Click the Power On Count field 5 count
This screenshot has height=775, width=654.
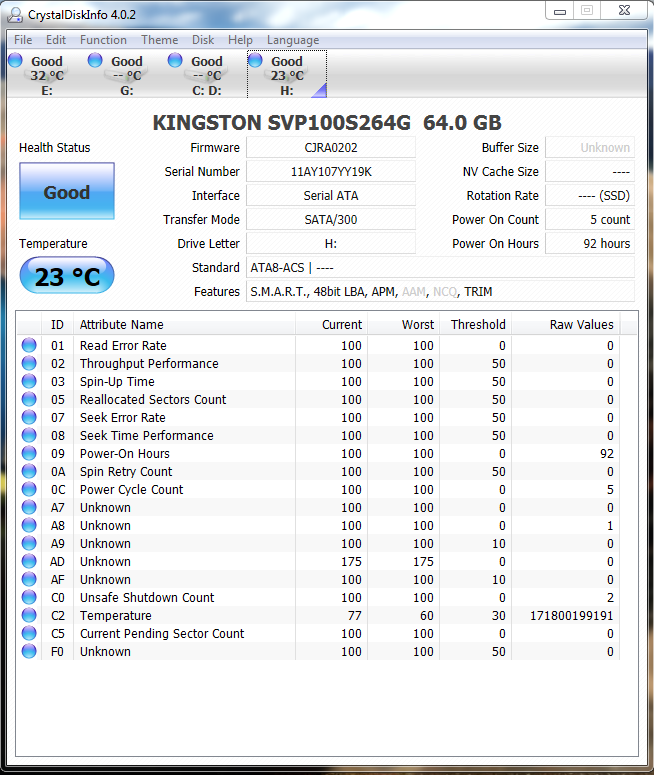(590, 219)
